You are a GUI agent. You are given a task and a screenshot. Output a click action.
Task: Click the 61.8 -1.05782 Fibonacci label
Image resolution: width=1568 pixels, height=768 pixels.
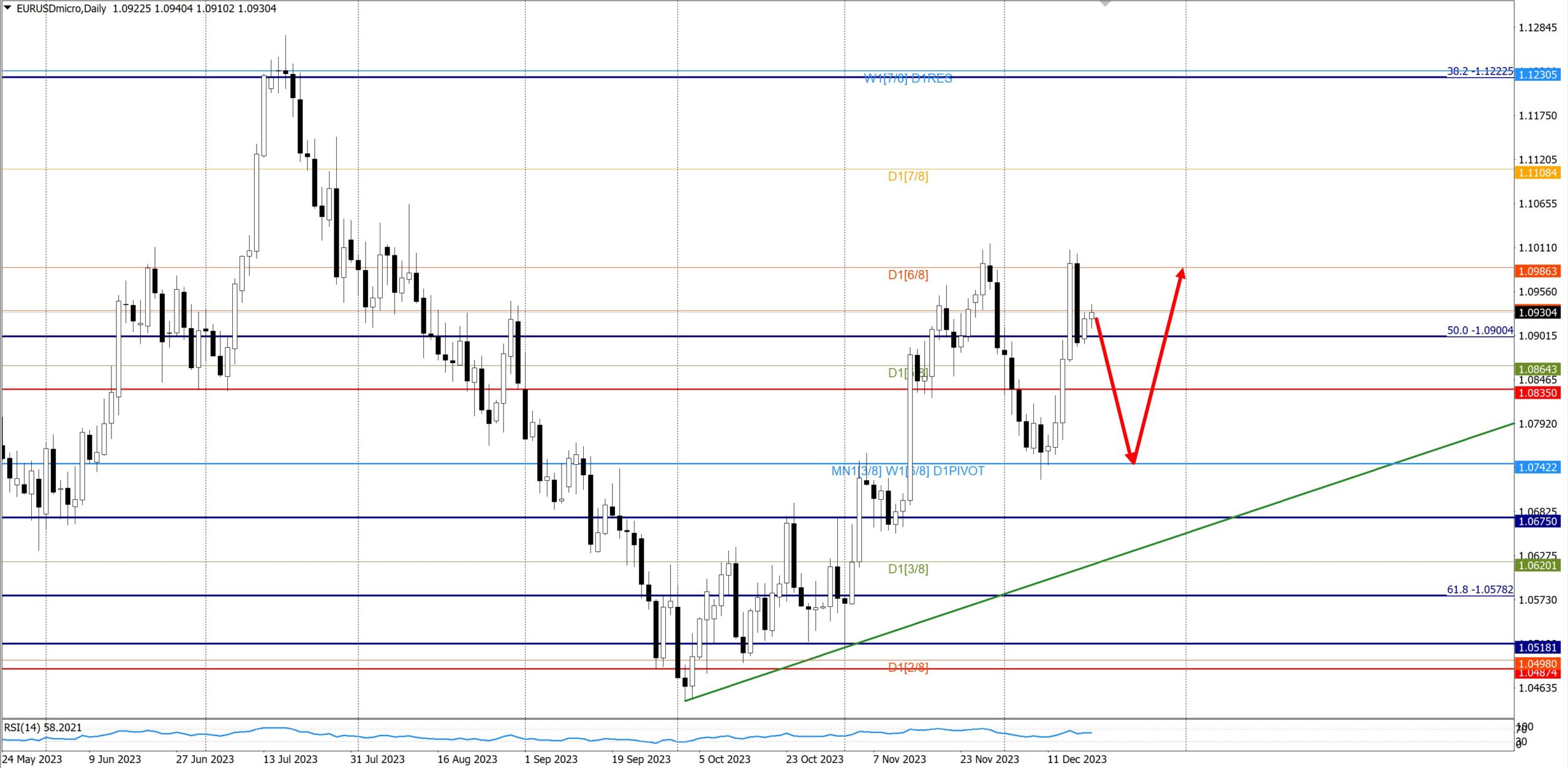pyautogui.click(x=1479, y=589)
